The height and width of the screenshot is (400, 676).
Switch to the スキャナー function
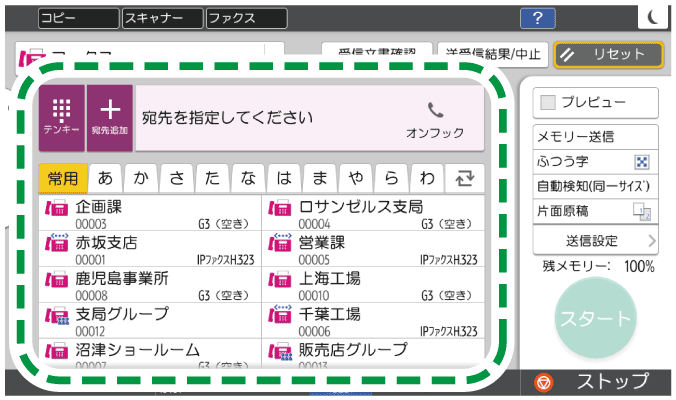tap(163, 18)
